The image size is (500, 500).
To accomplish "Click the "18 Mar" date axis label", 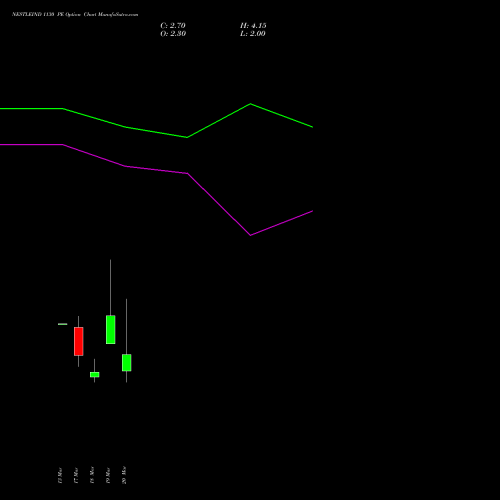I will point(92,475).
